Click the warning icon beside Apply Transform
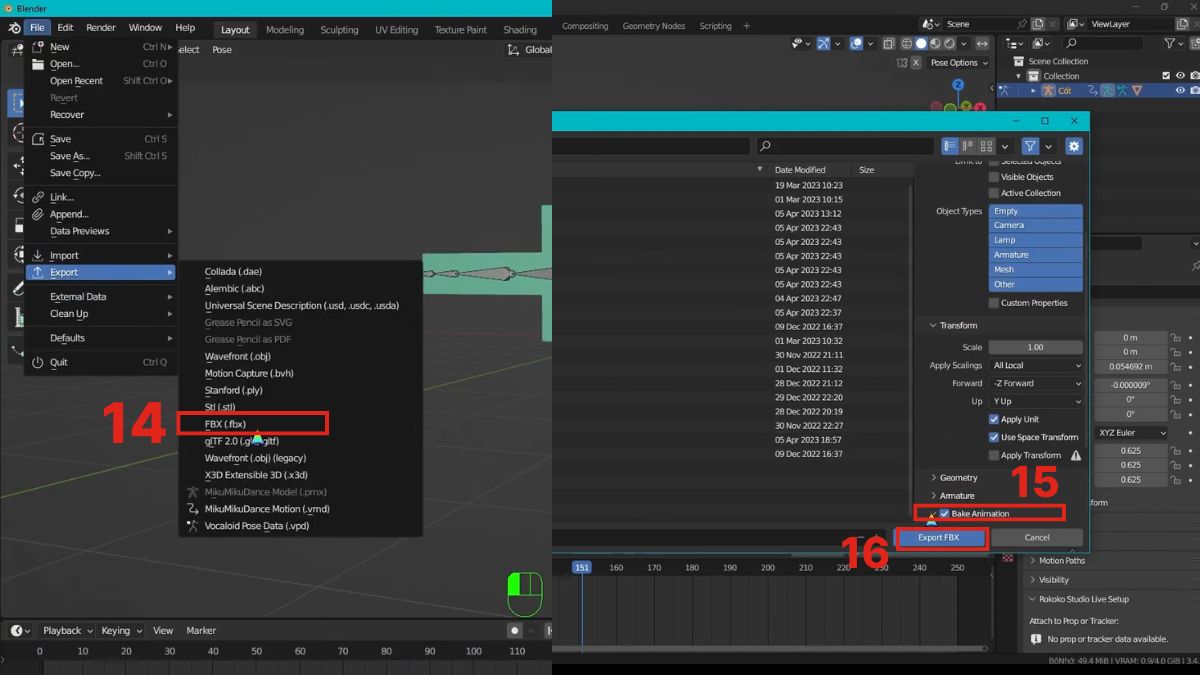Screen dimensions: 1200x675 [x=1076, y=455]
